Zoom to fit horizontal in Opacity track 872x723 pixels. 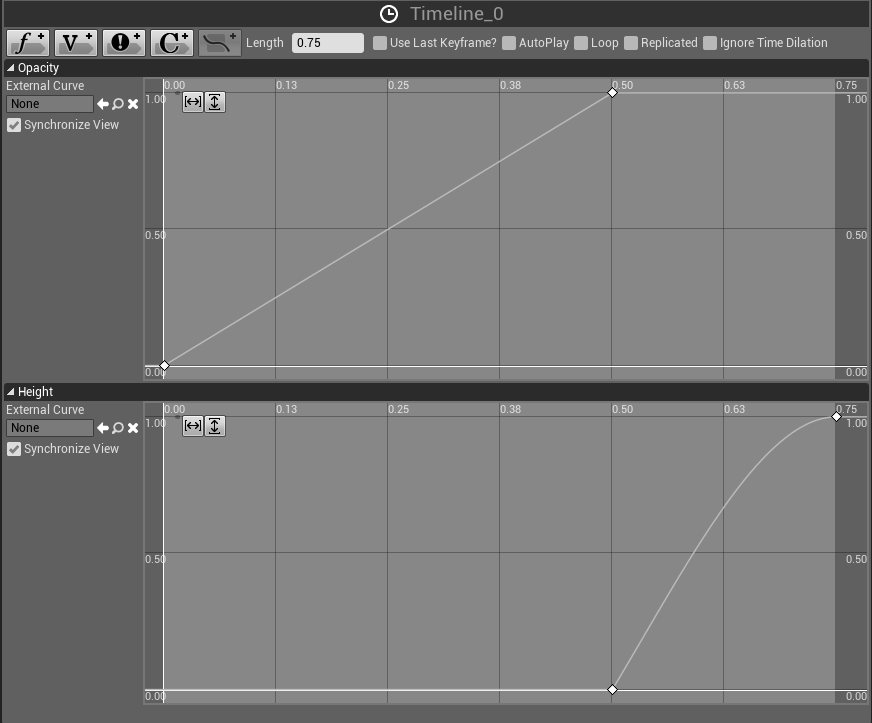(193, 102)
